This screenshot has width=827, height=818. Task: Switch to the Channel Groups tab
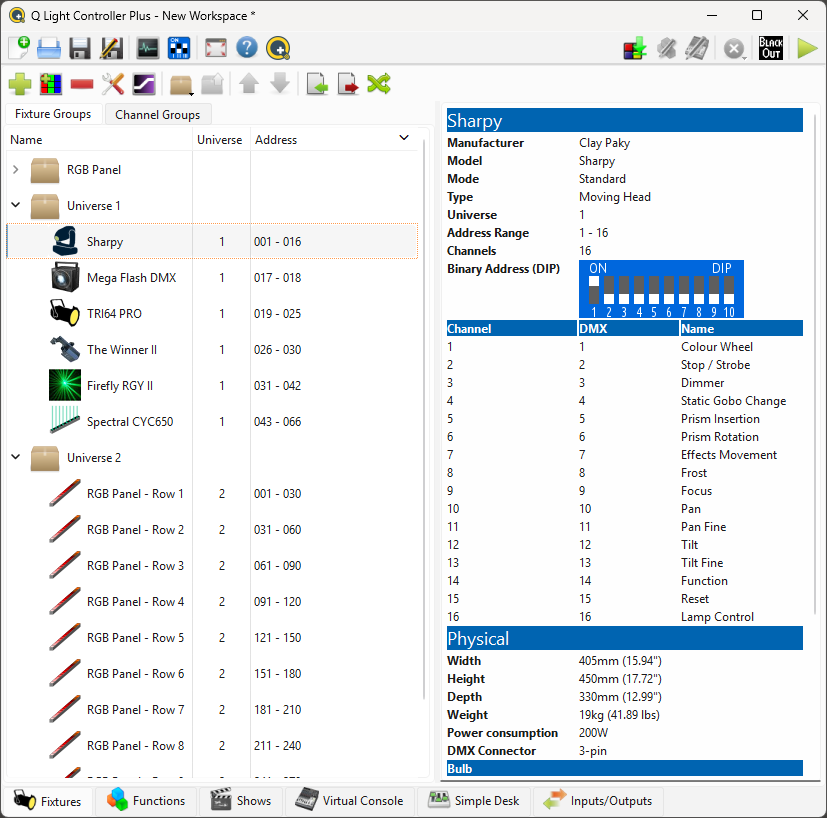(x=157, y=115)
